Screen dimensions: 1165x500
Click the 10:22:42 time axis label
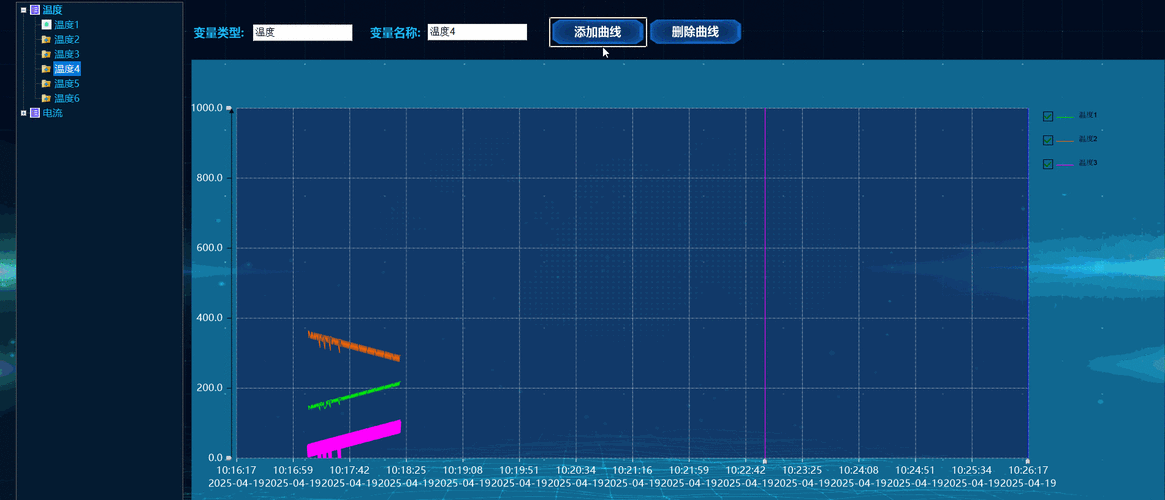[x=745, y=470]
